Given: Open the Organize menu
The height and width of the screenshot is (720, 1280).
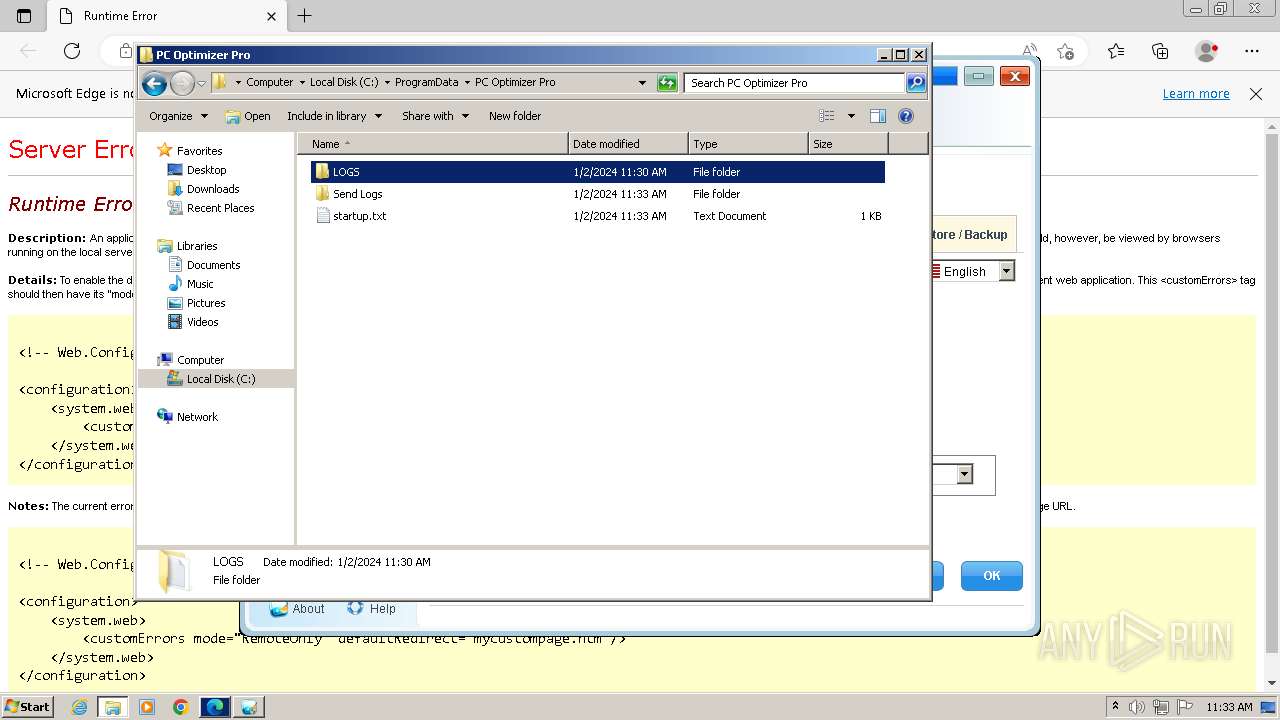Looking at the screenshot, I should point(178,116).
